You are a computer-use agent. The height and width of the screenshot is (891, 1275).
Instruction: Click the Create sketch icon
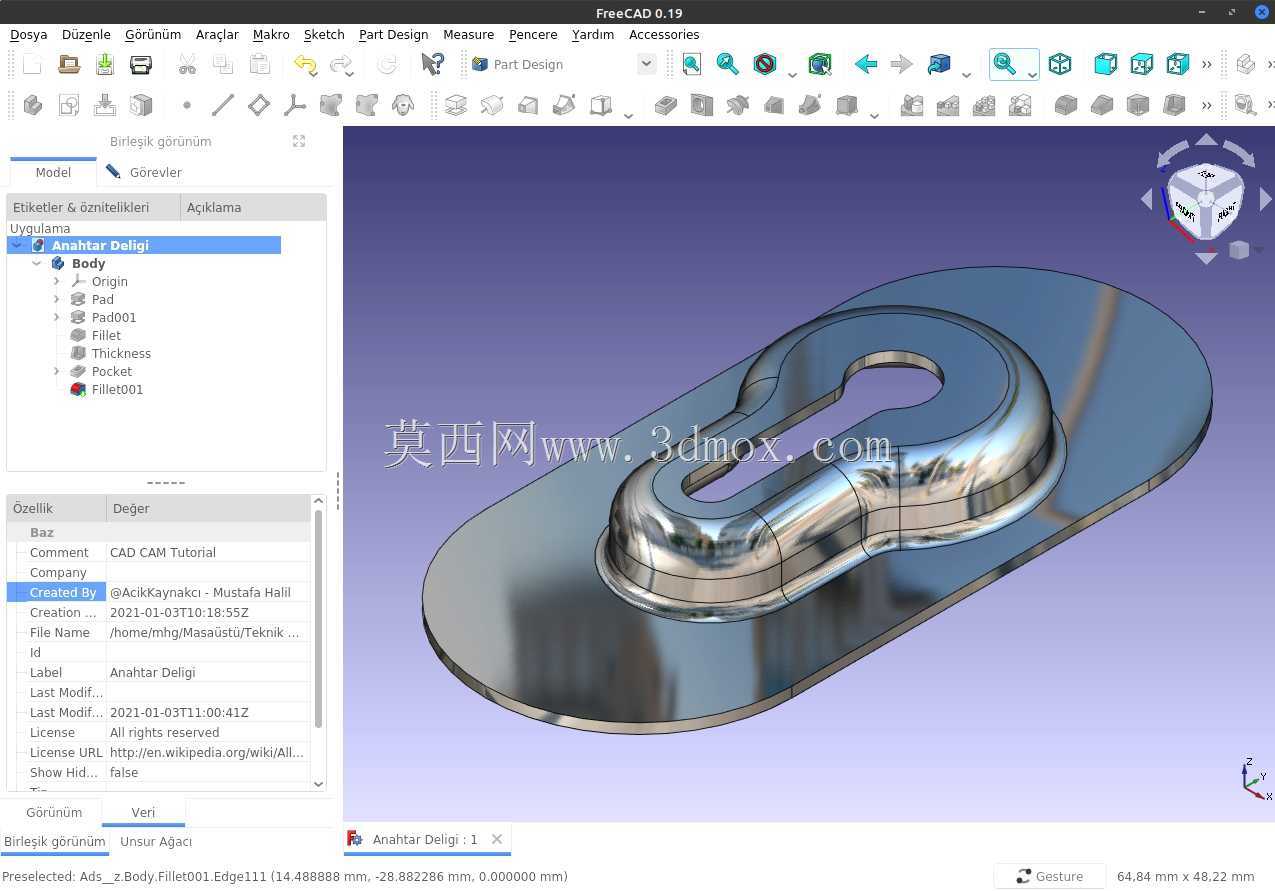(x=69, y=105)
